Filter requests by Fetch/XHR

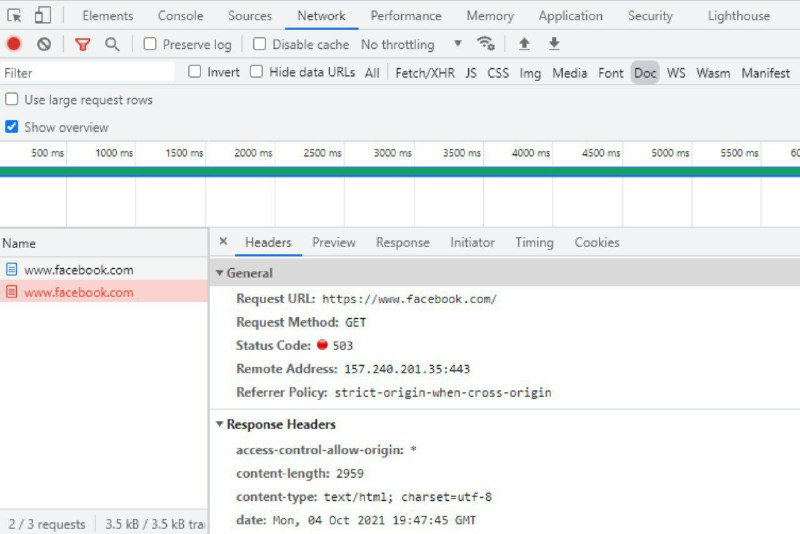tap(425, 73)
